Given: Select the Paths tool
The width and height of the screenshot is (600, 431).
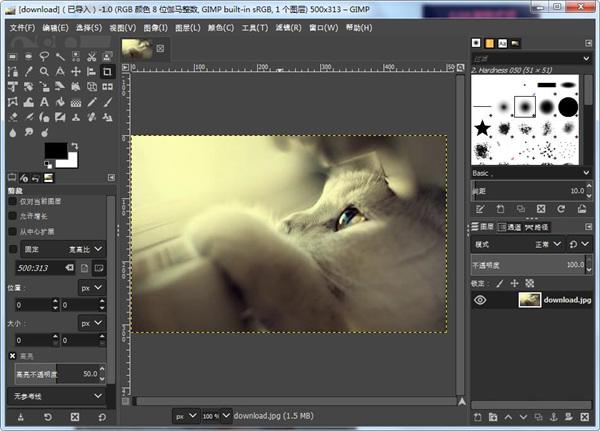Looking at the screenshot, I should coord(13,72).
